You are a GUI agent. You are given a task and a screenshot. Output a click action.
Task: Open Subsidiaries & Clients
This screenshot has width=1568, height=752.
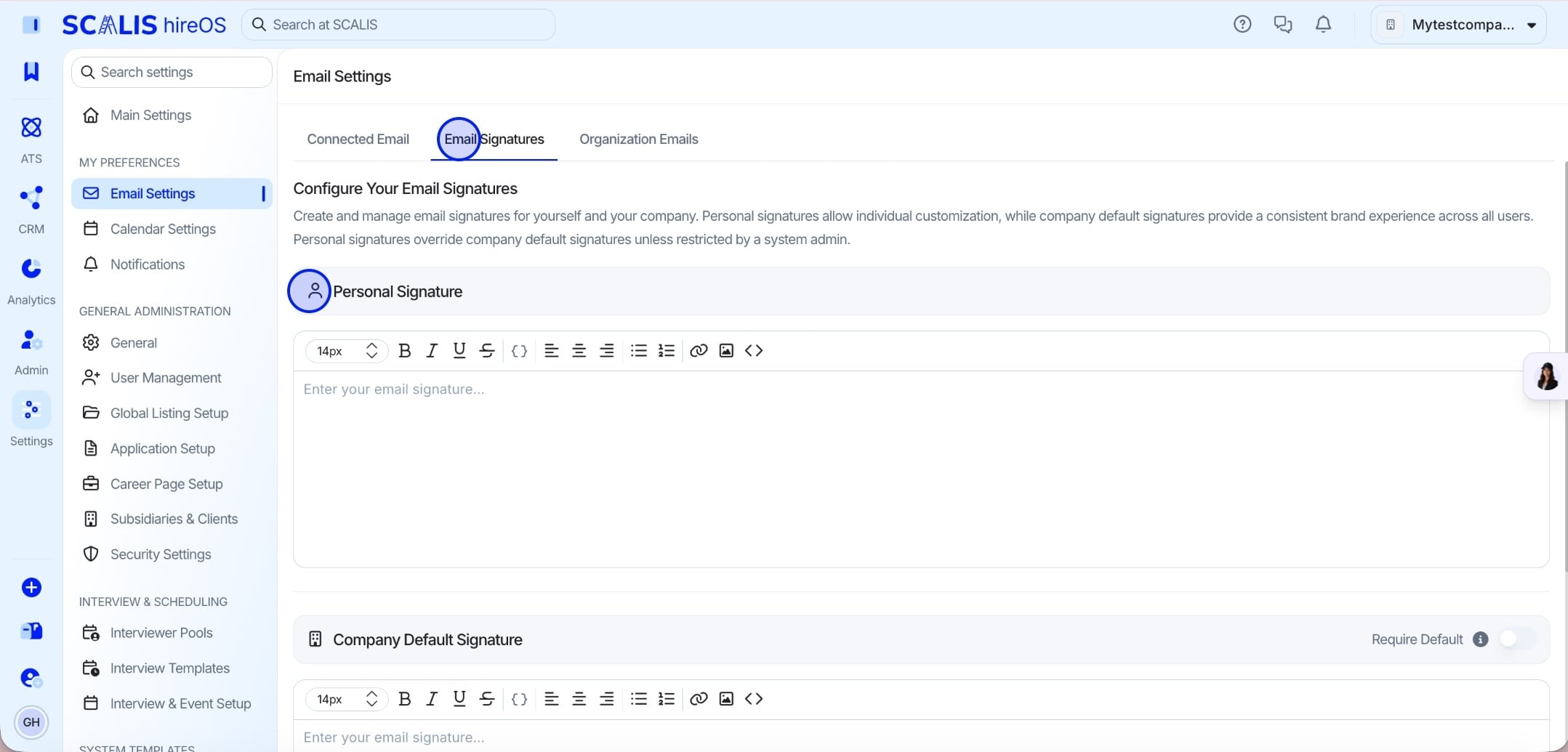tap(172, 519)
